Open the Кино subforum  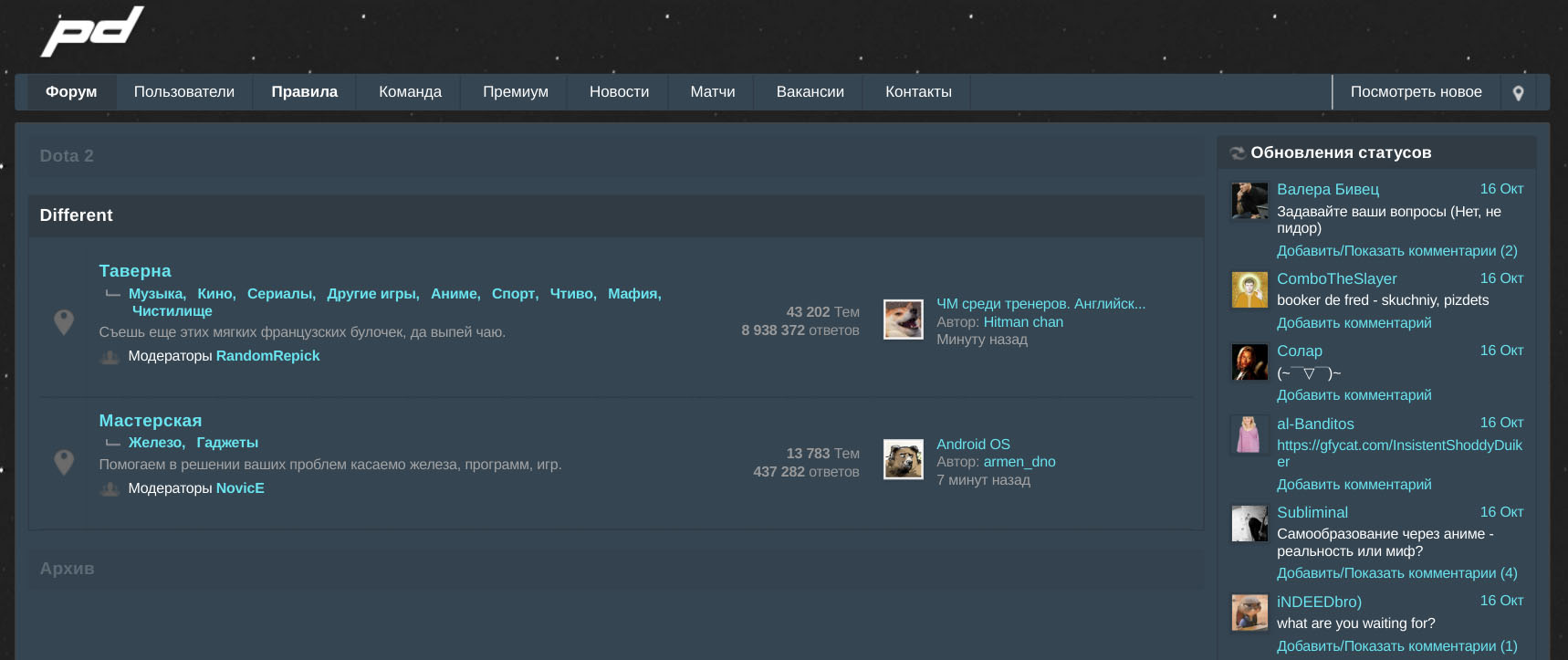coord(215,294)
